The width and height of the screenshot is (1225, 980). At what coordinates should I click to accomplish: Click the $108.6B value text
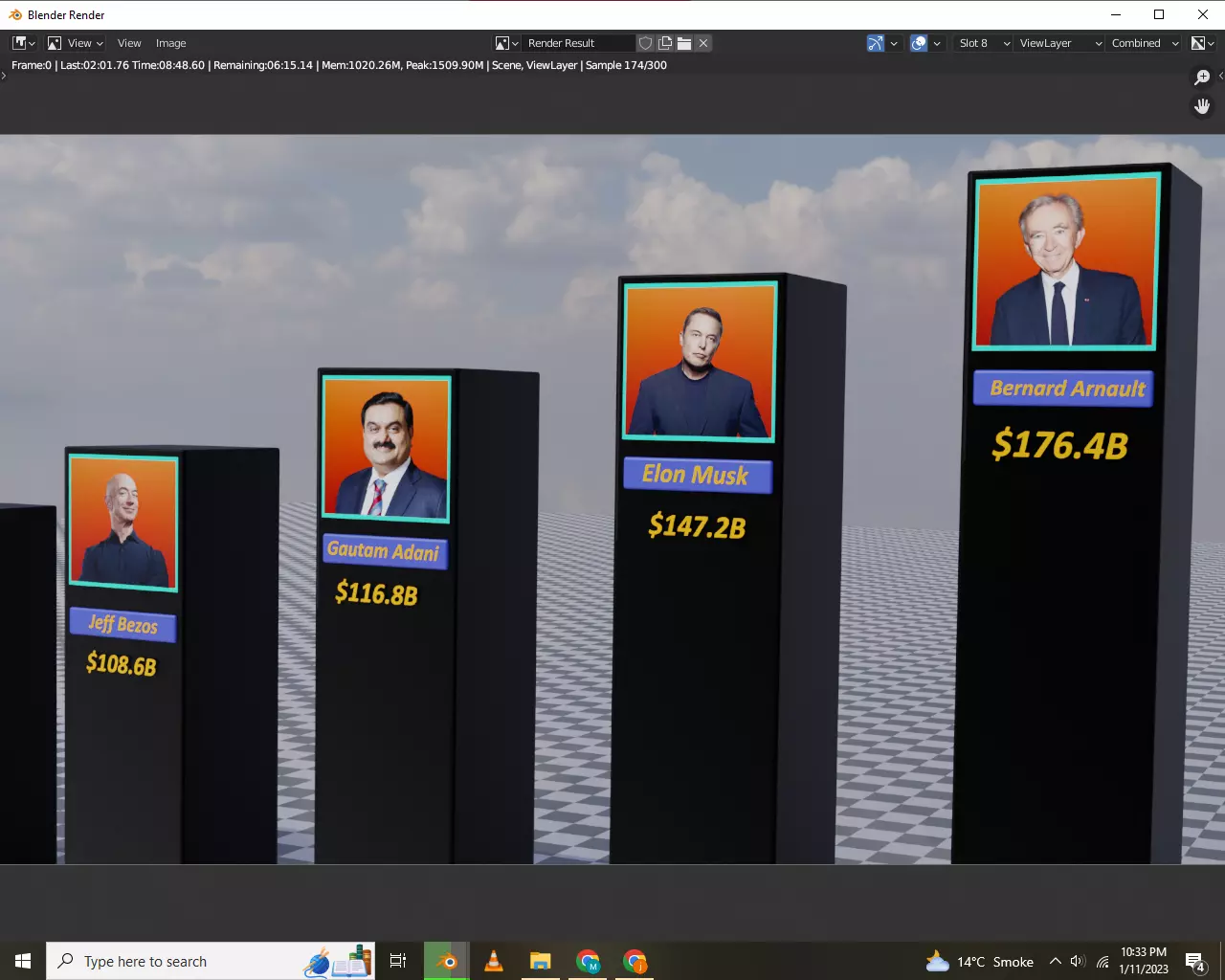coord(121,663)
